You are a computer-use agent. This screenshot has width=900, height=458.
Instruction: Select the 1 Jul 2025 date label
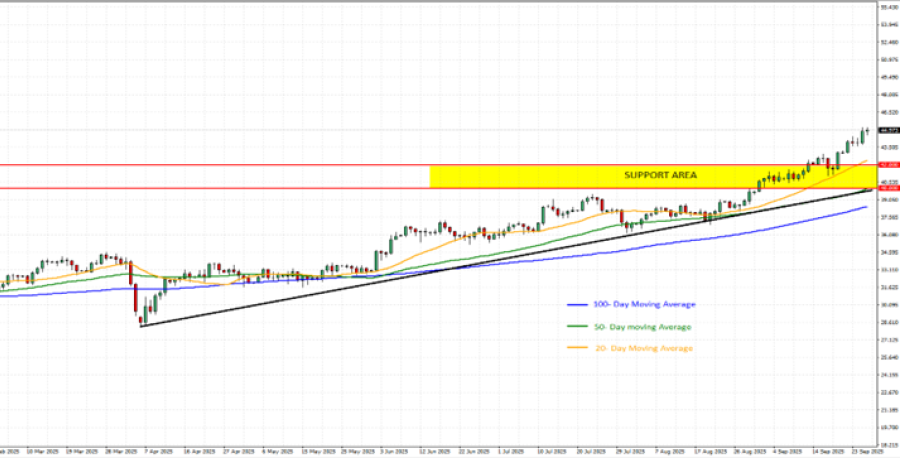tap(514, 451)
